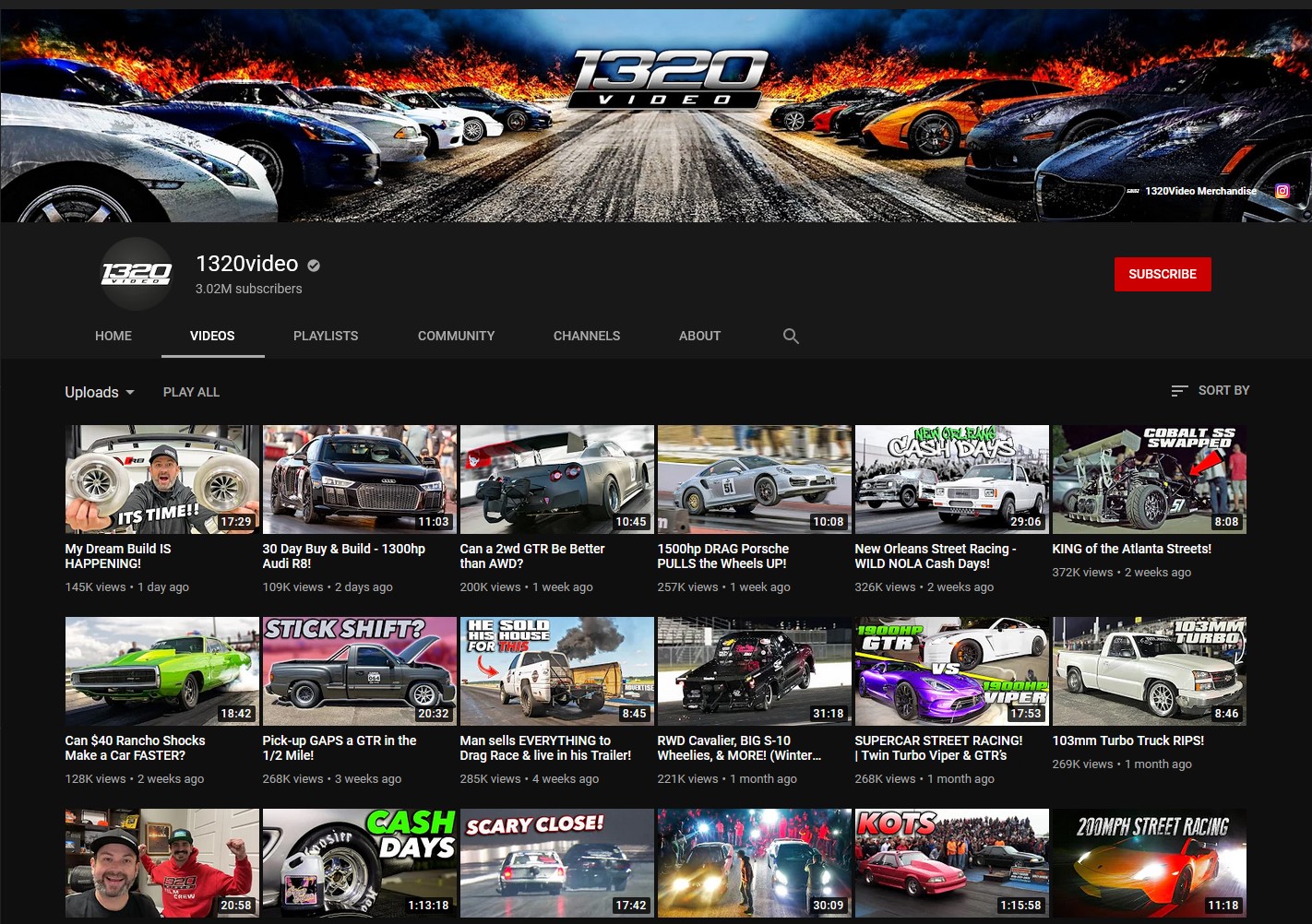
Task: Play the Scary Close thumbnail
Action: [x=557, y=863]
